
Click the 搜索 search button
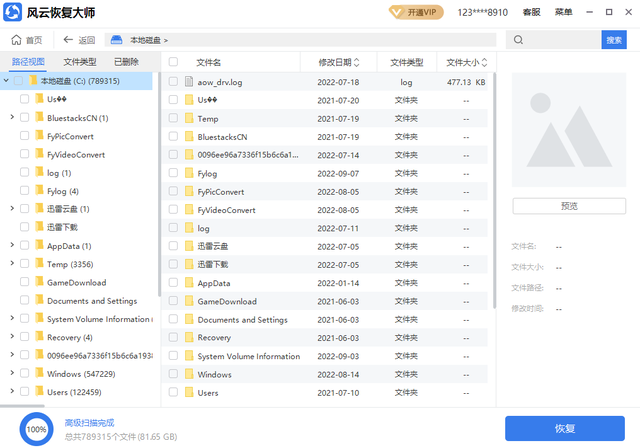pos(614,40)
